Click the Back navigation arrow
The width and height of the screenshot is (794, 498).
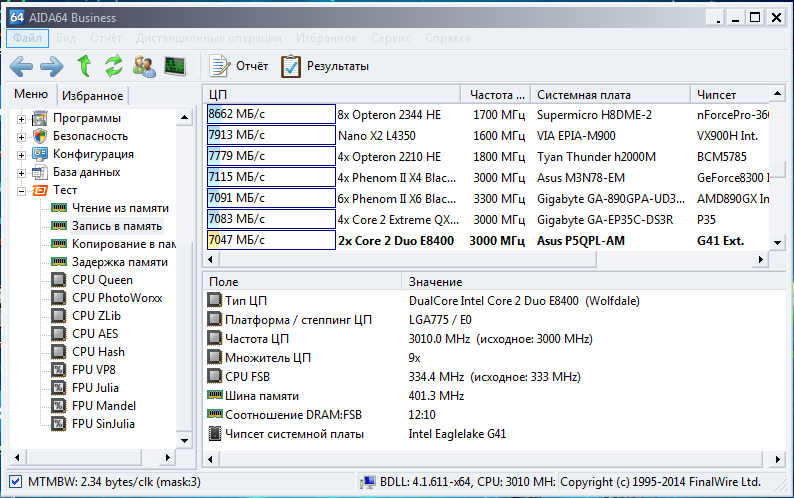tap(22, 66)
